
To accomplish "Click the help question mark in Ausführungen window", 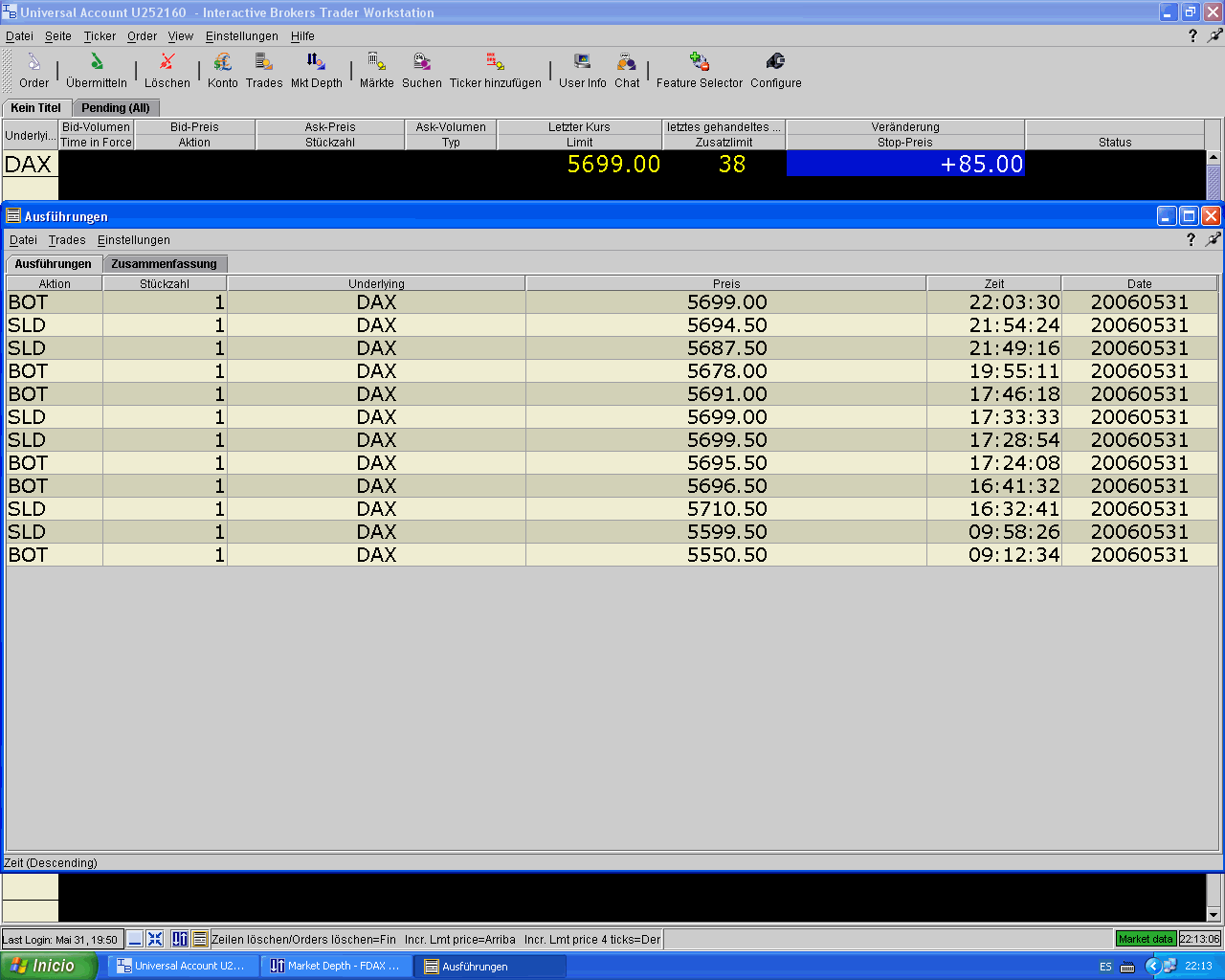I will coord(1191,239).
